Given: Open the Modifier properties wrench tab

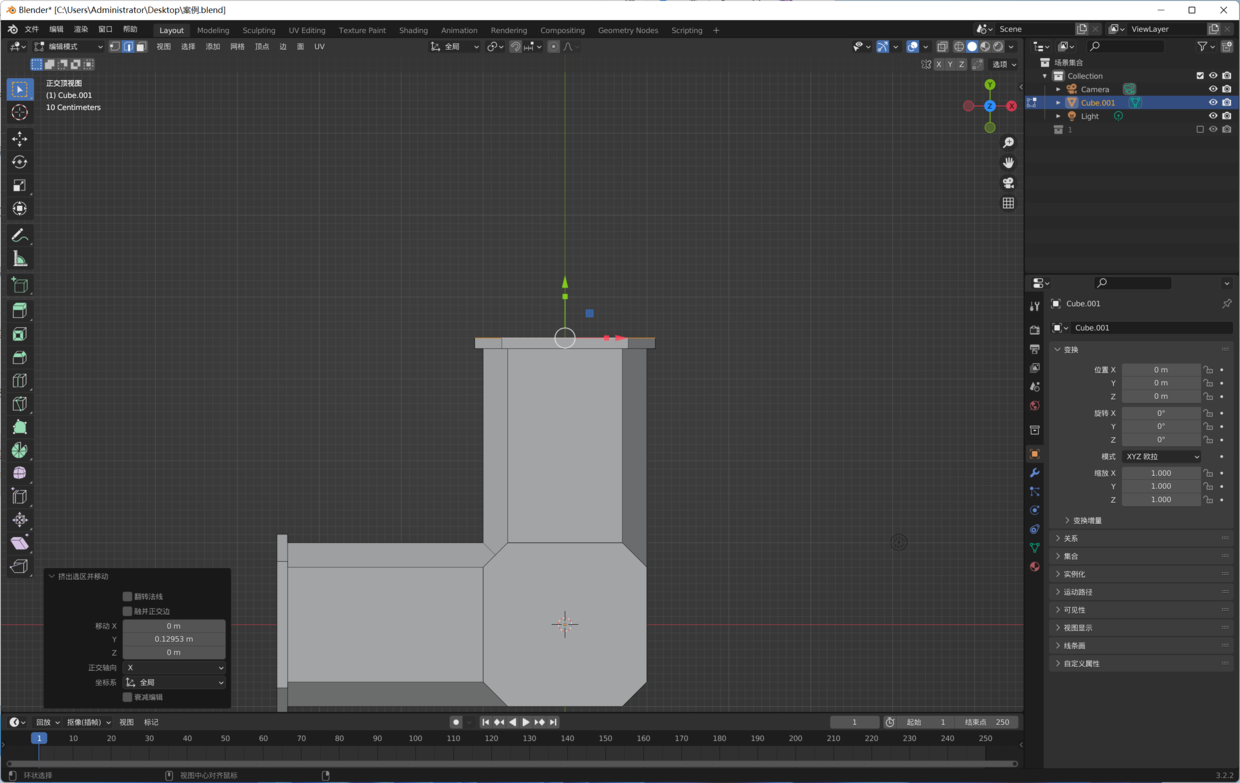Looking at the screenshot, I should (1035, 473).
